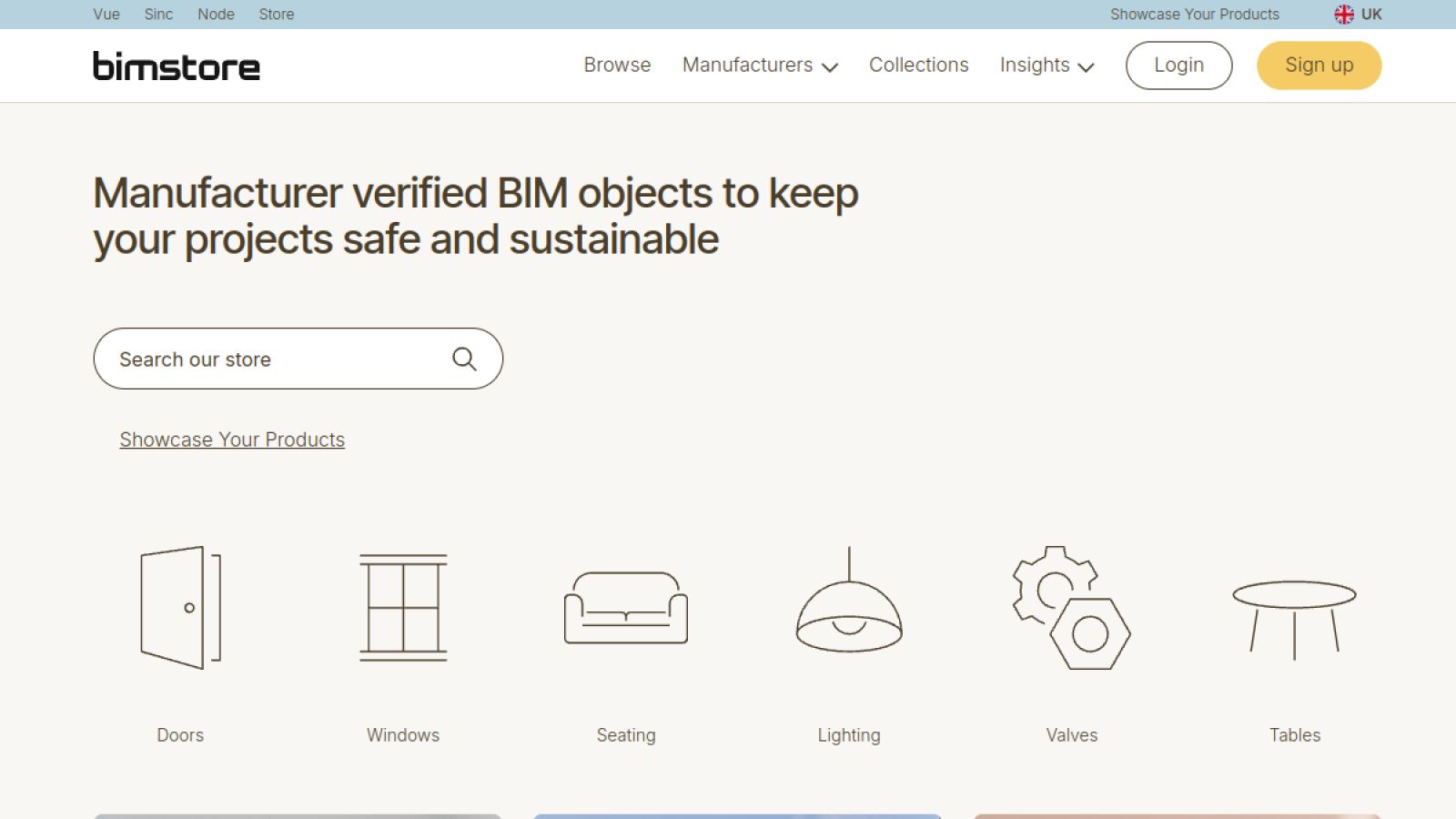
Task: Click the Doors label
Action: point(180,735)
